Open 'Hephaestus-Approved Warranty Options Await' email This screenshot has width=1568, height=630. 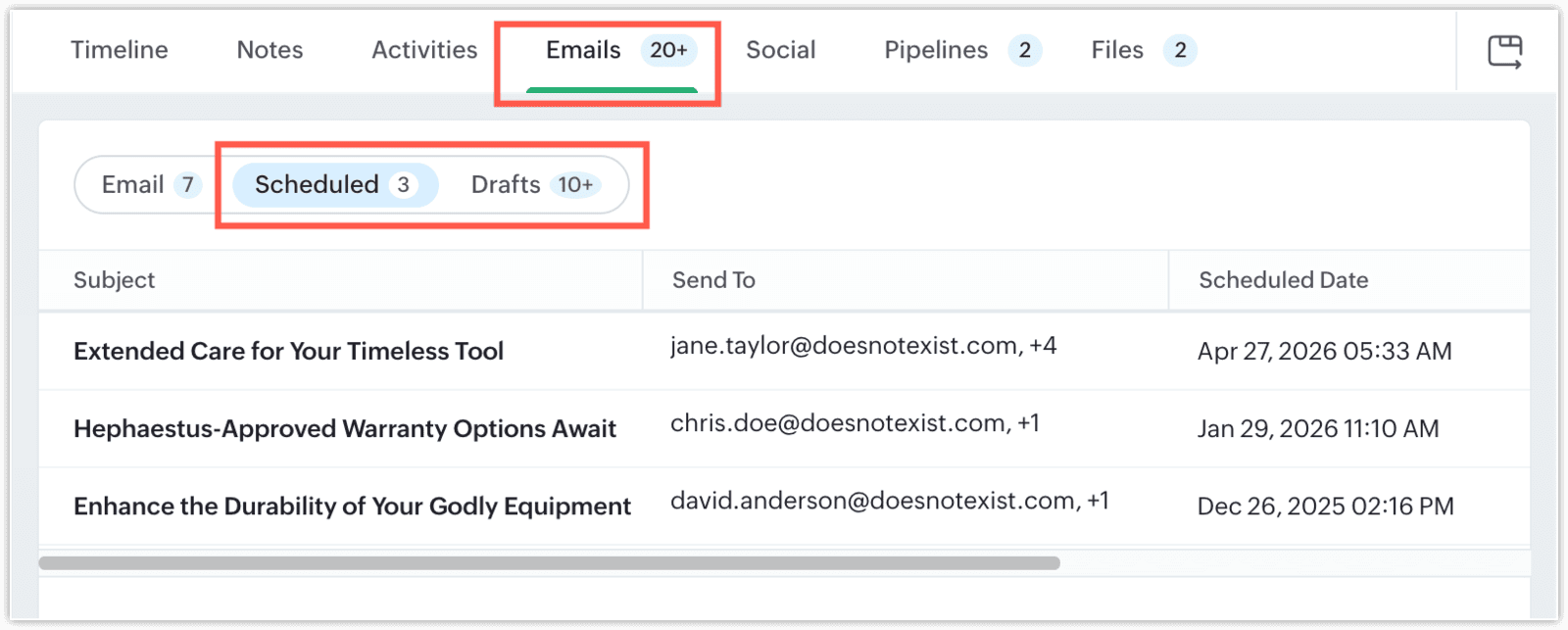coord(344,428)
